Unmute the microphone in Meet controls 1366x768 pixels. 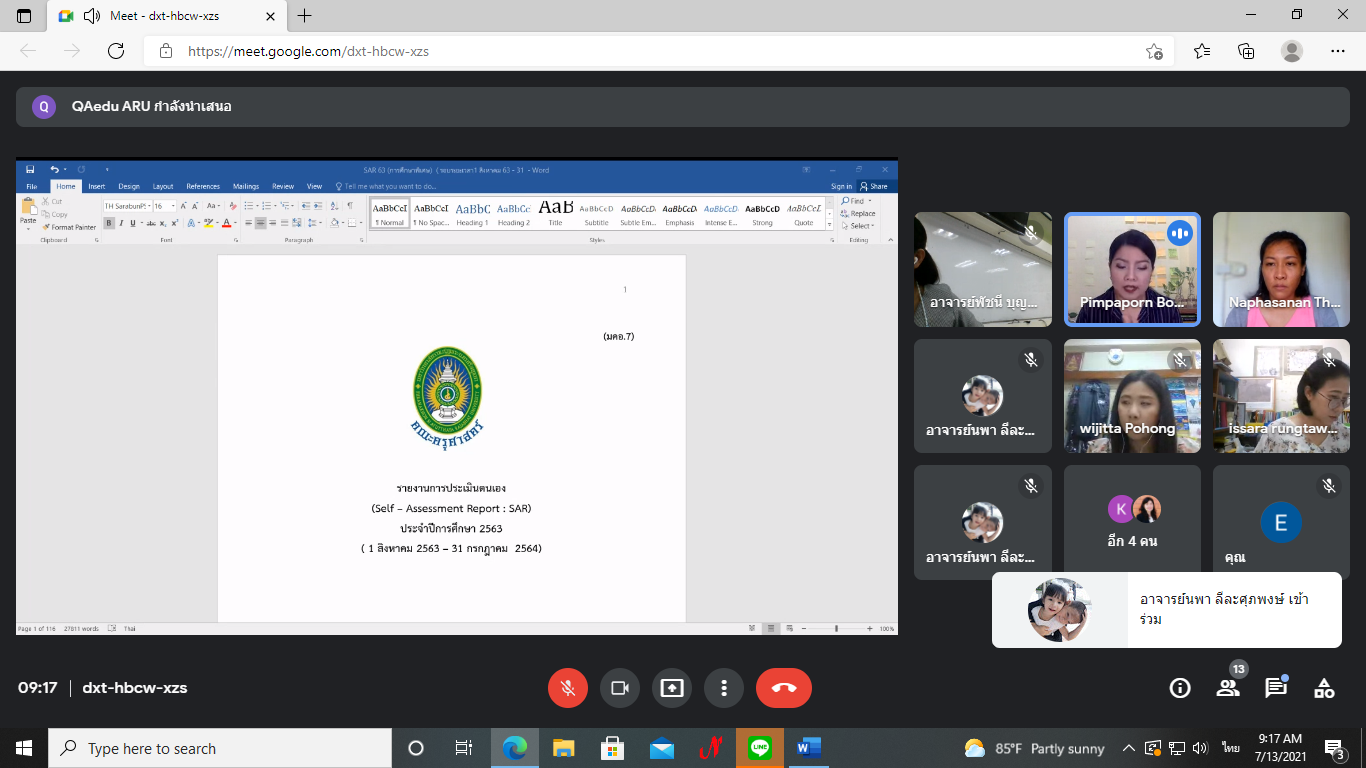click(x=568, y=688)
